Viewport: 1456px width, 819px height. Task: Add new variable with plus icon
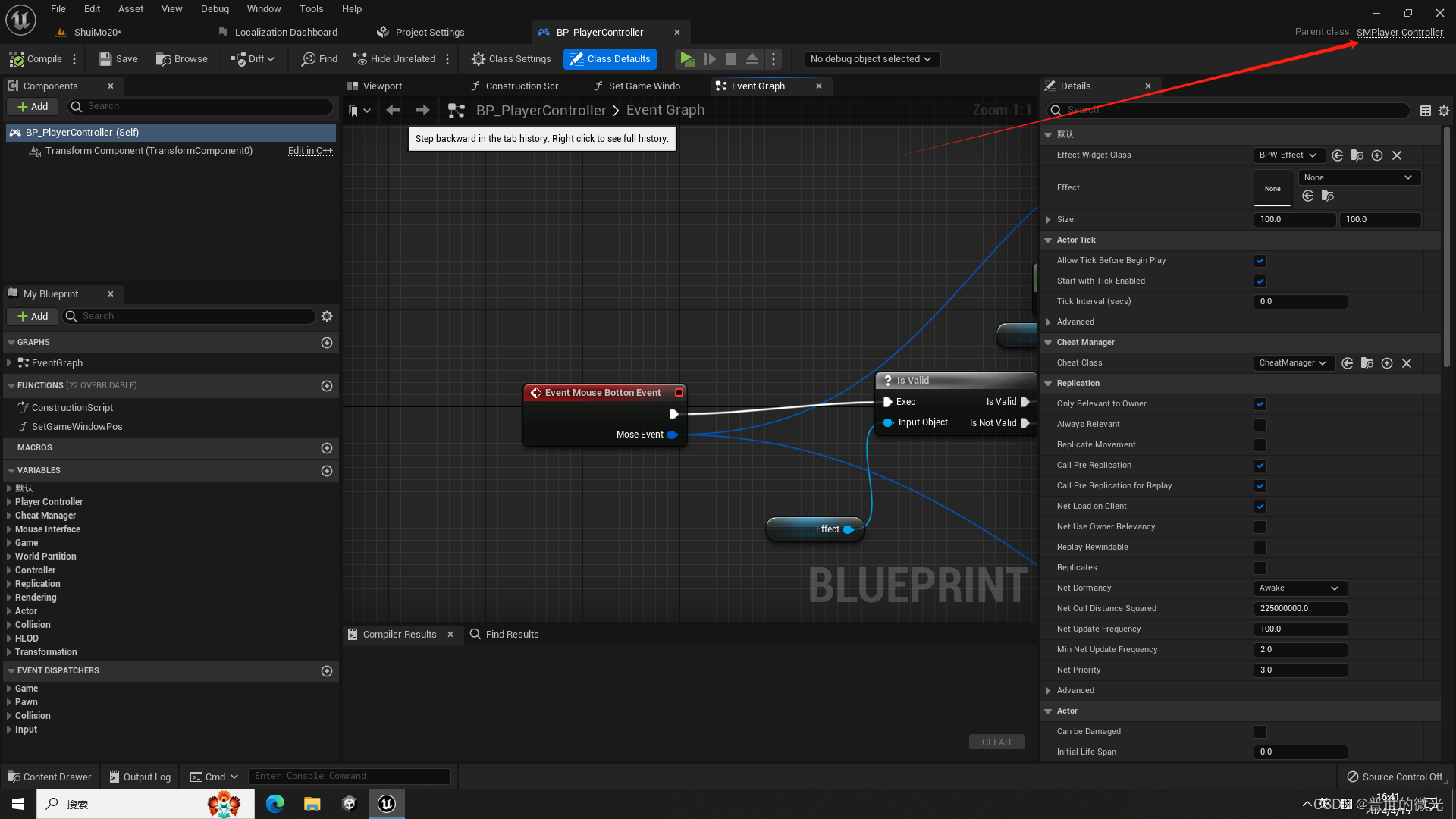327,471
